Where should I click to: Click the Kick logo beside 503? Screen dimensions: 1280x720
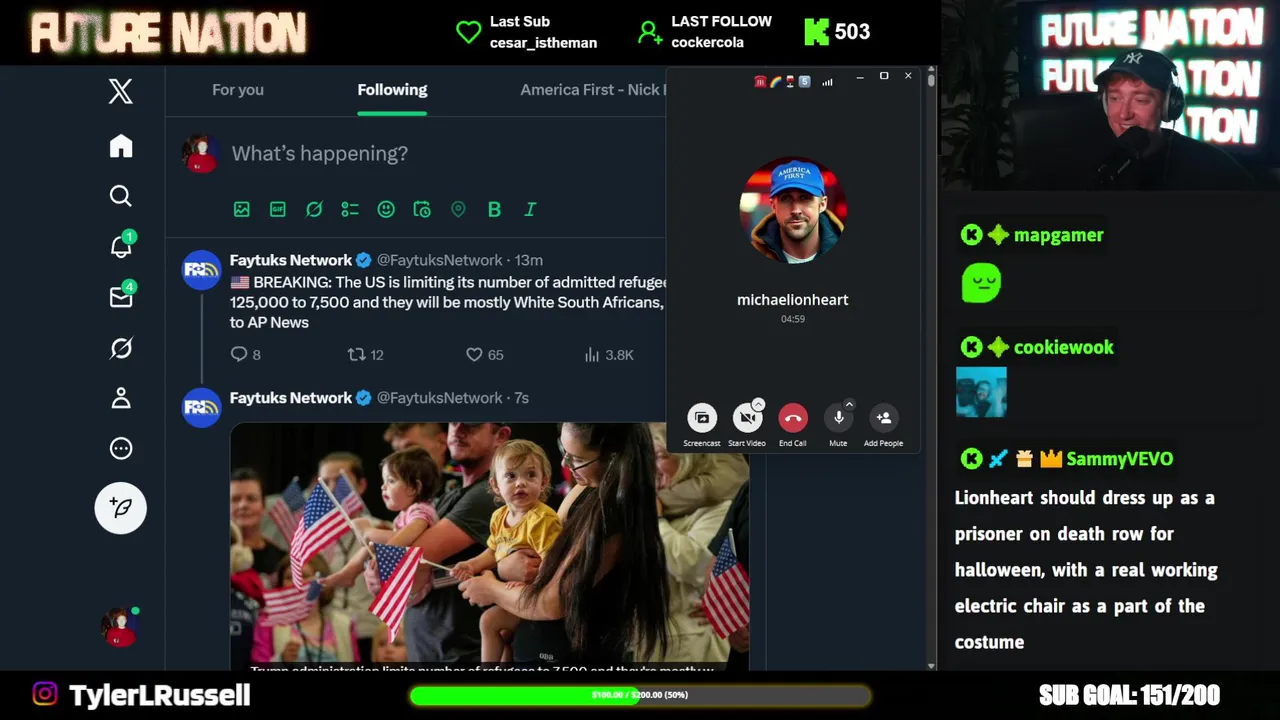[817, 32]
